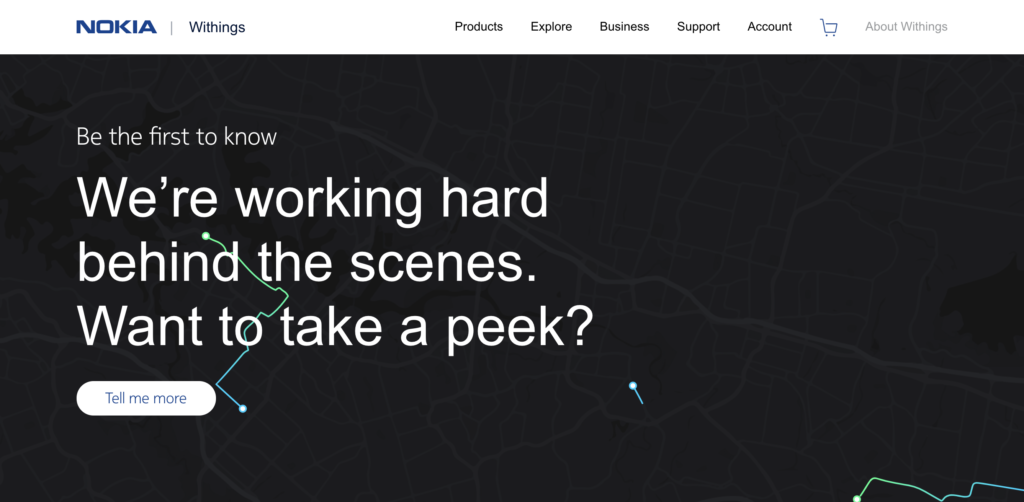Click the Nokia logo
The image size is (1024, 502).
[x=116, y=27]
